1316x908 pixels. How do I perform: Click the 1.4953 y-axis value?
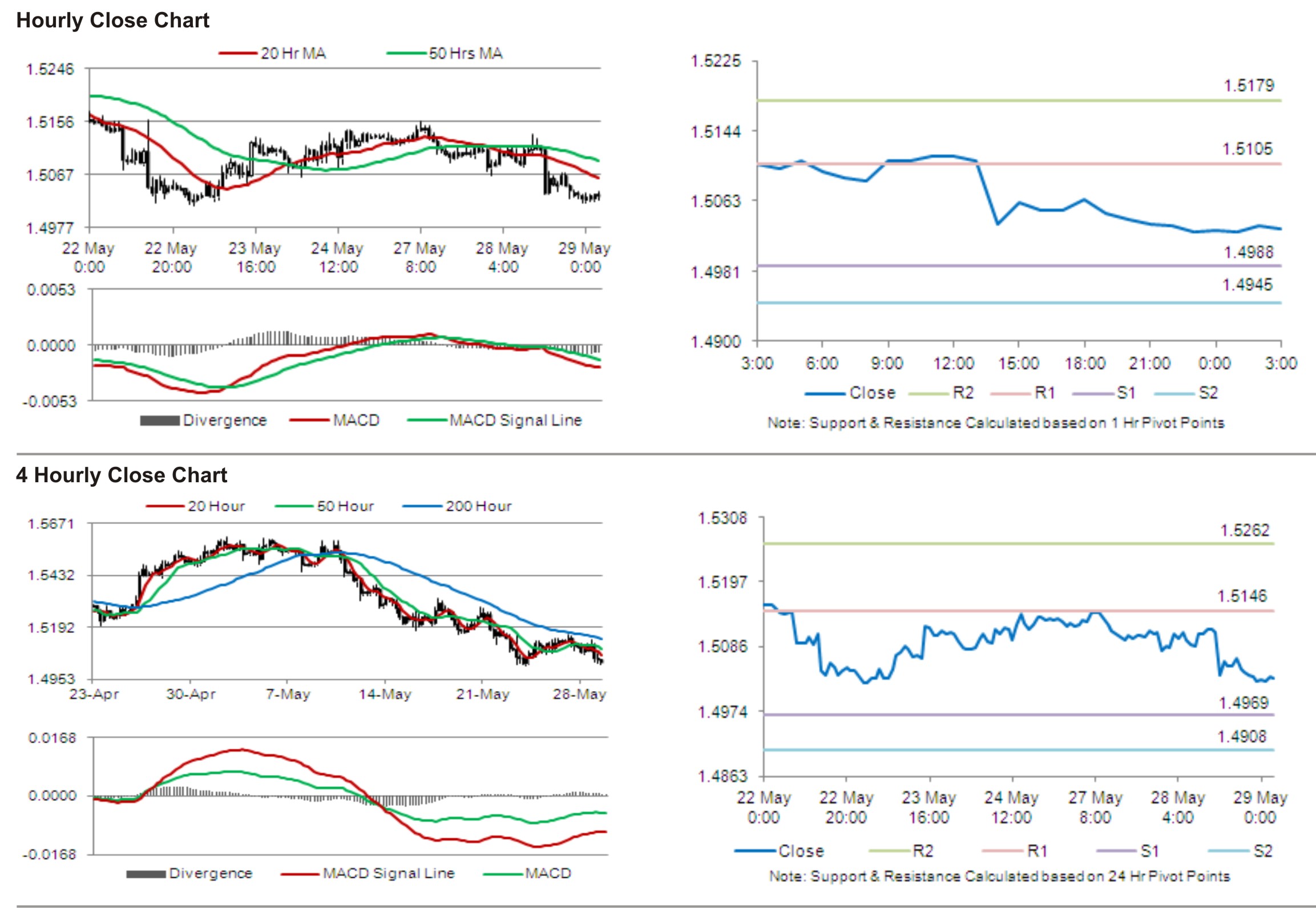[51, 679]
